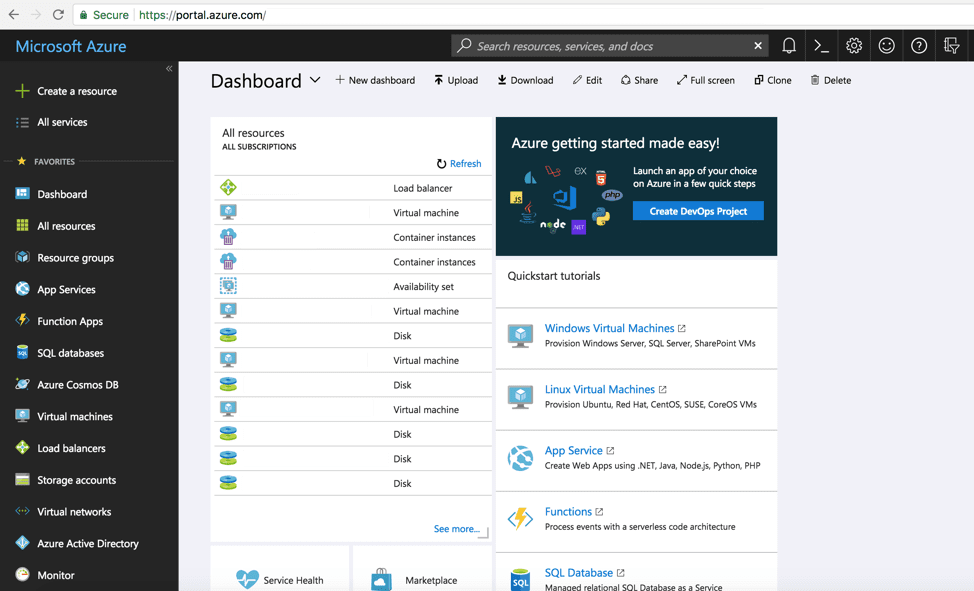Click the SQL Database quickstart icon

point(520,579)
